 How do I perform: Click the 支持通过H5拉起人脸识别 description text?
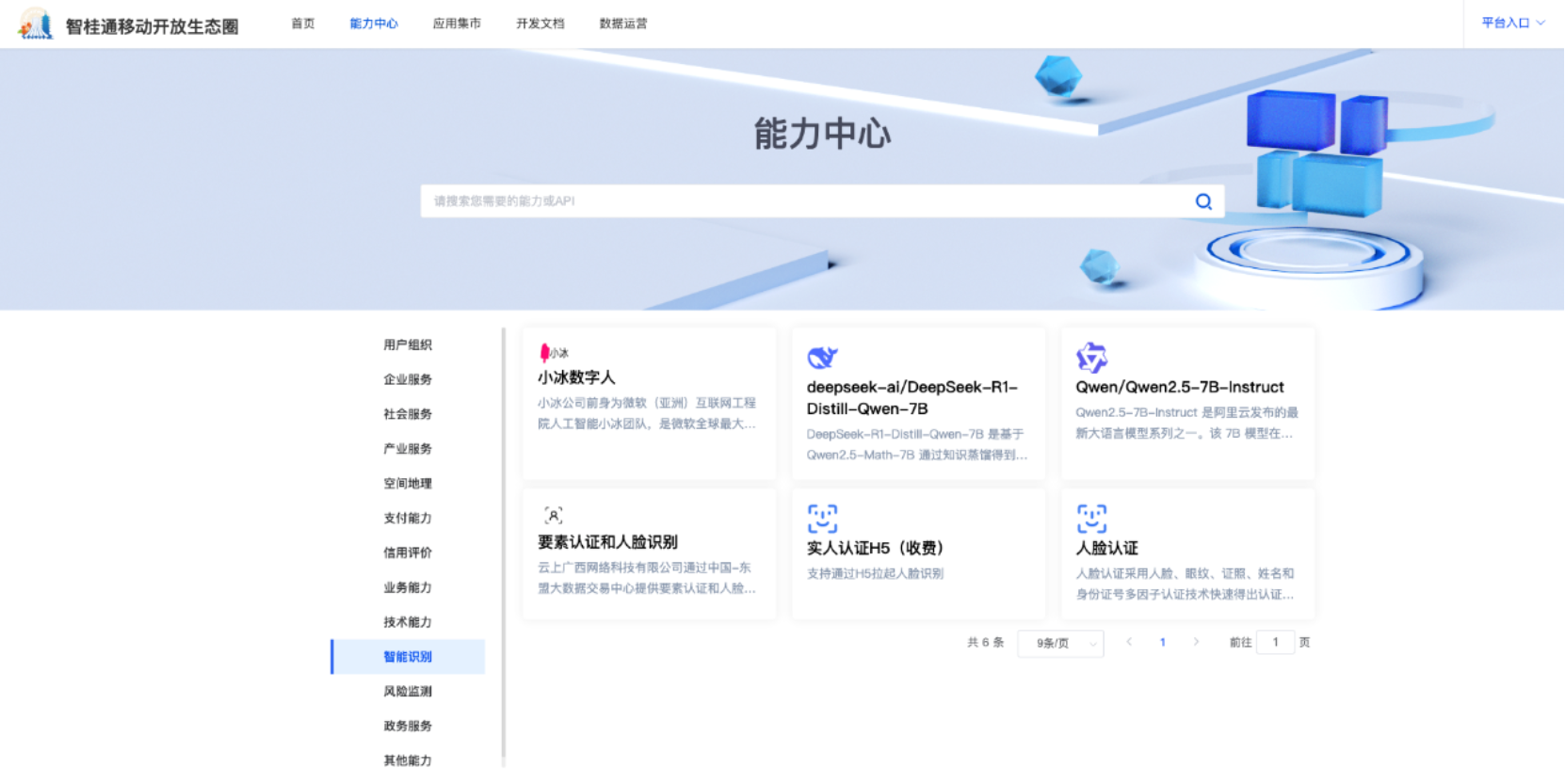(x=875, y=573)
